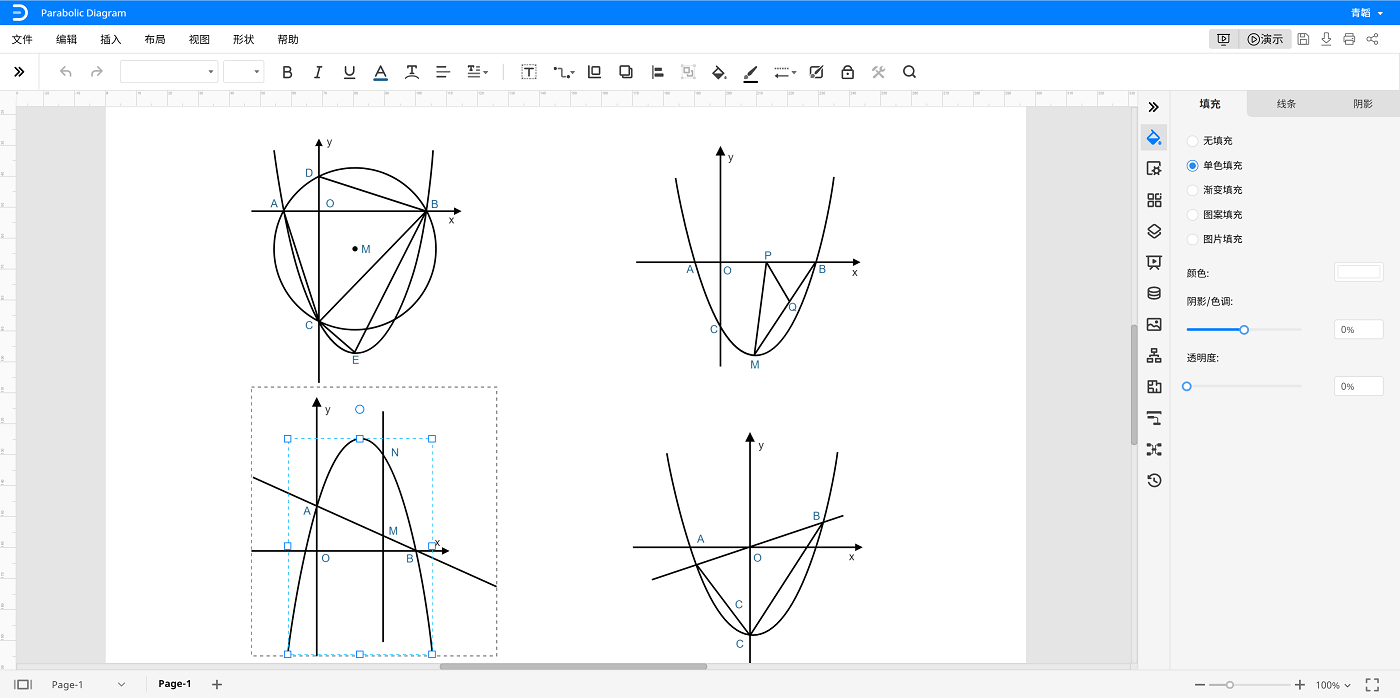The width and height of the screenshot is (1400, 698).
Task: Click the save floppy disk icon
Action: [1302, 39]
